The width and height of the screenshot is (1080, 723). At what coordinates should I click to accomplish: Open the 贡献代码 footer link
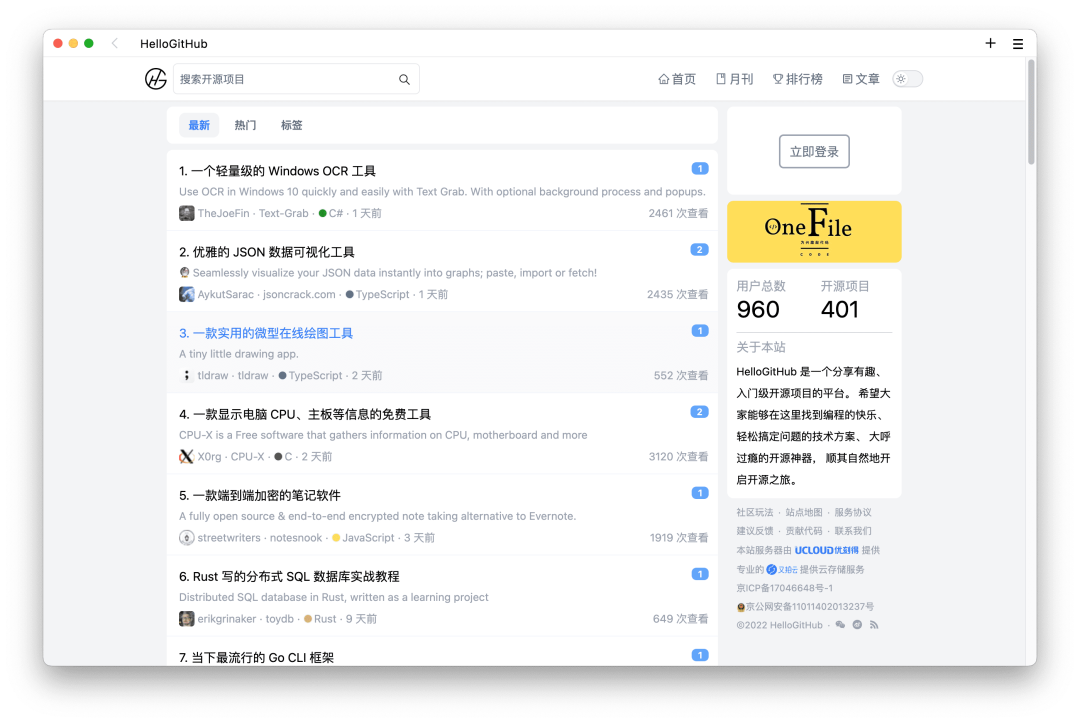804,531
